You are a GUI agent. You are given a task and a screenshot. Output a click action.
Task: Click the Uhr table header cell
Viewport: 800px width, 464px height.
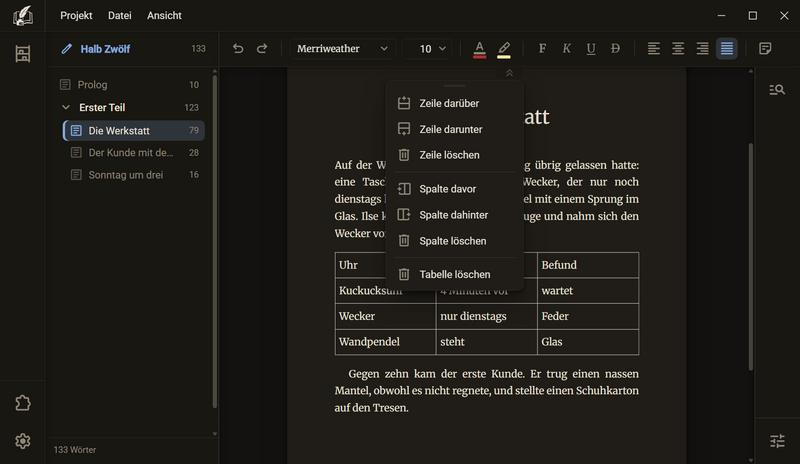coord(360,265)
